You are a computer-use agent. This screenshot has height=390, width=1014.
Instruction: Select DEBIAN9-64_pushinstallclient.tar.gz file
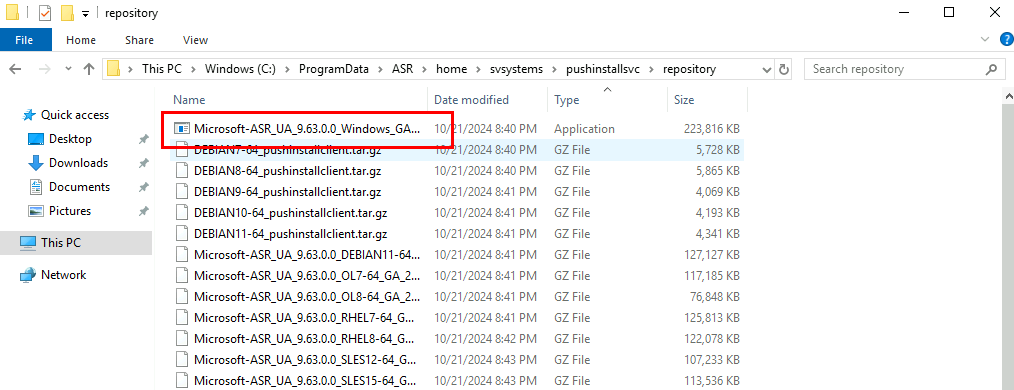(457, 192)
